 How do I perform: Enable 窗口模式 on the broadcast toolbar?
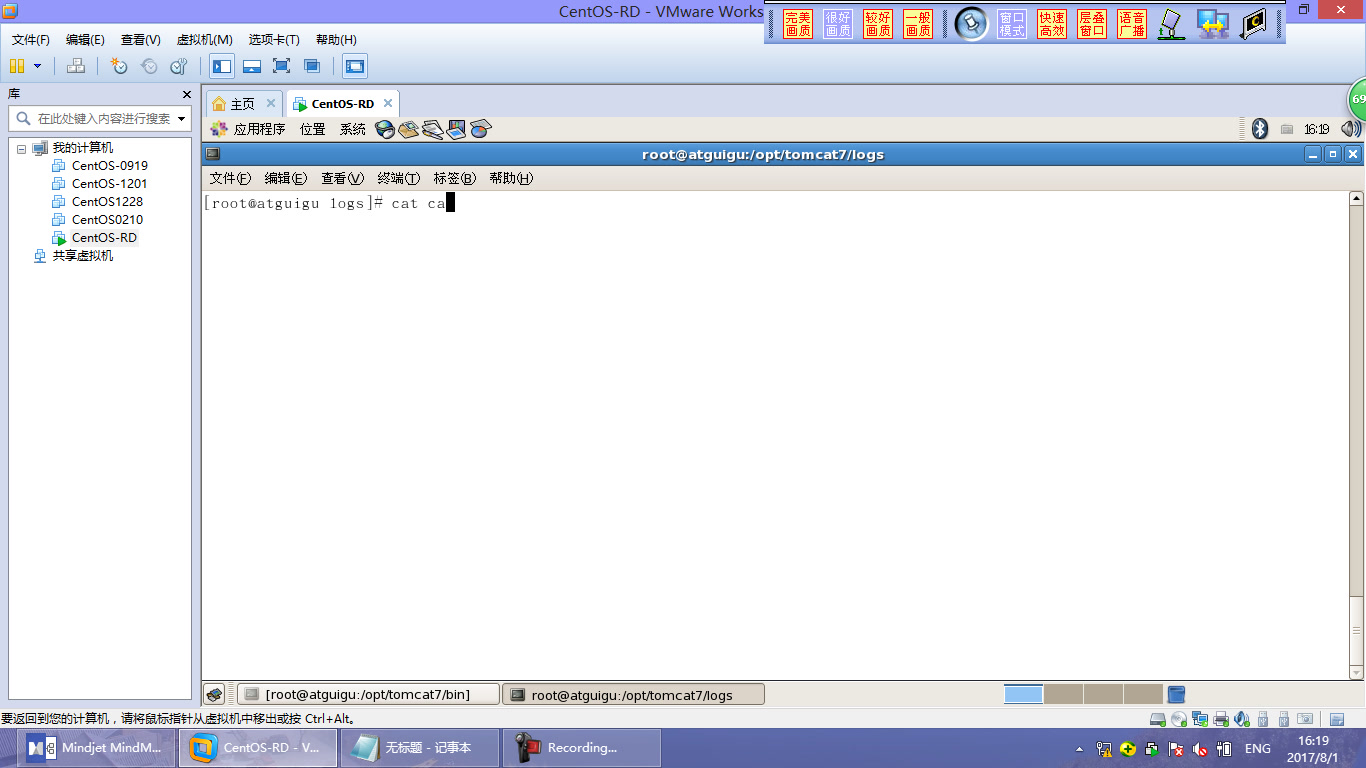pyautogui.click(x=1012, y=25)
